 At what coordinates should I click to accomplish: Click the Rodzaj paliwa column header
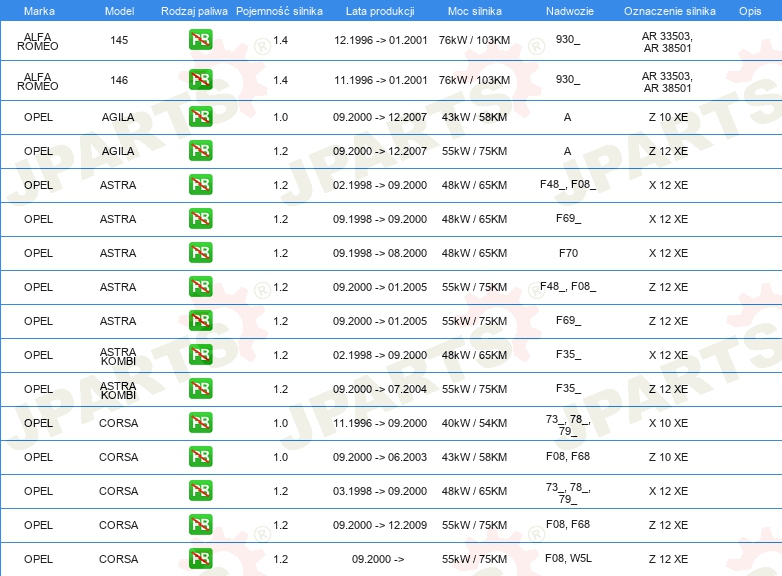[x=194, y=11]
